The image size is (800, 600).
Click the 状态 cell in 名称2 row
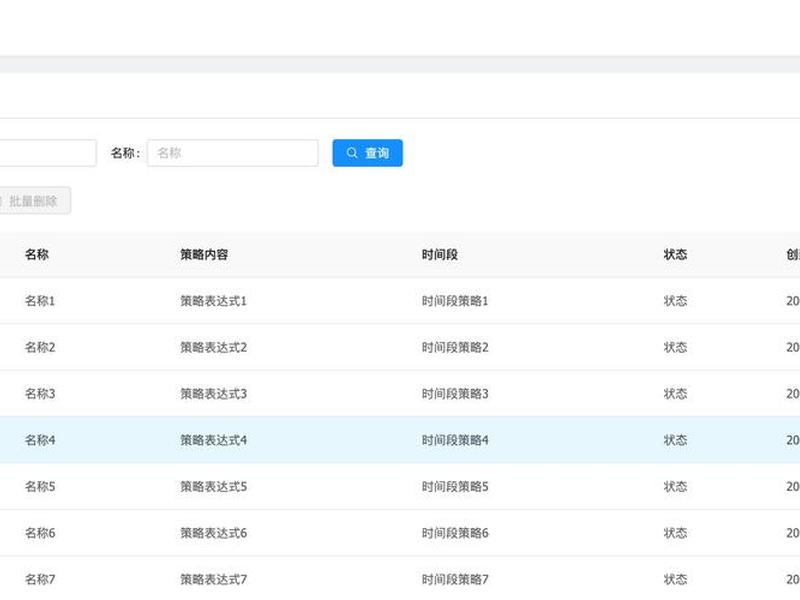tap(675, 347)
